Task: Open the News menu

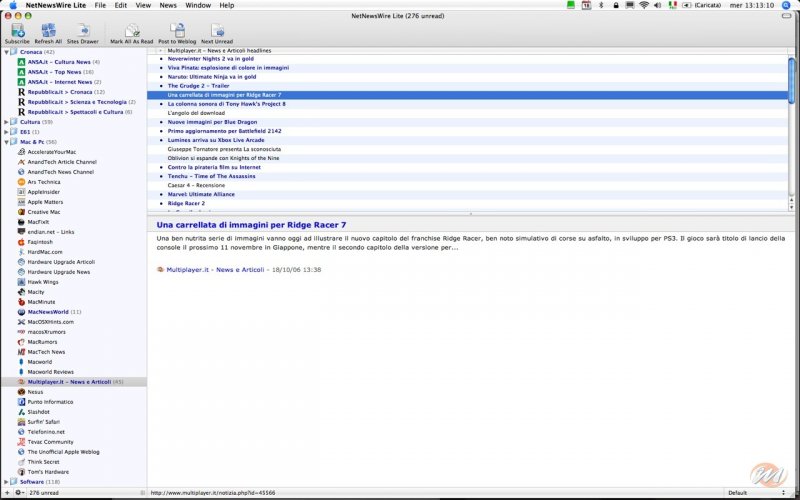Action: click(x=167, y=5)
